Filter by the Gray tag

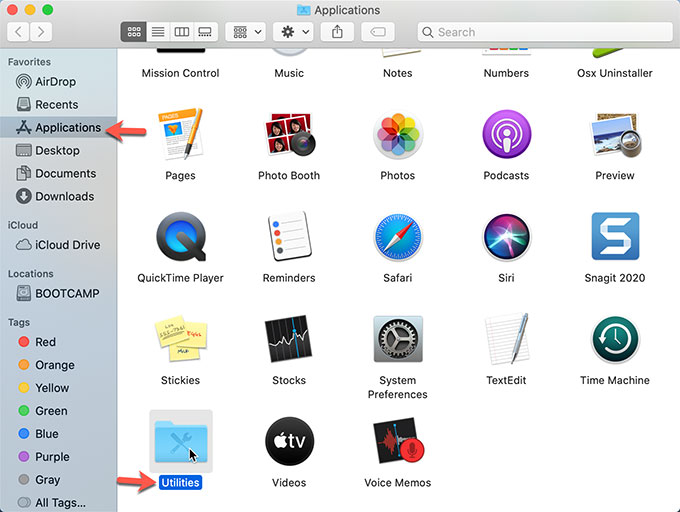[x=58, y=480]
